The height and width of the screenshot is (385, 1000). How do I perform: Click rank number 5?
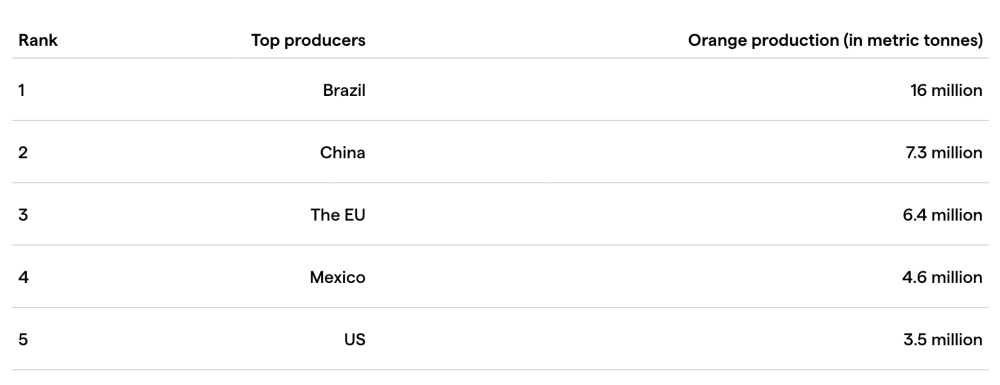point(23,340)
